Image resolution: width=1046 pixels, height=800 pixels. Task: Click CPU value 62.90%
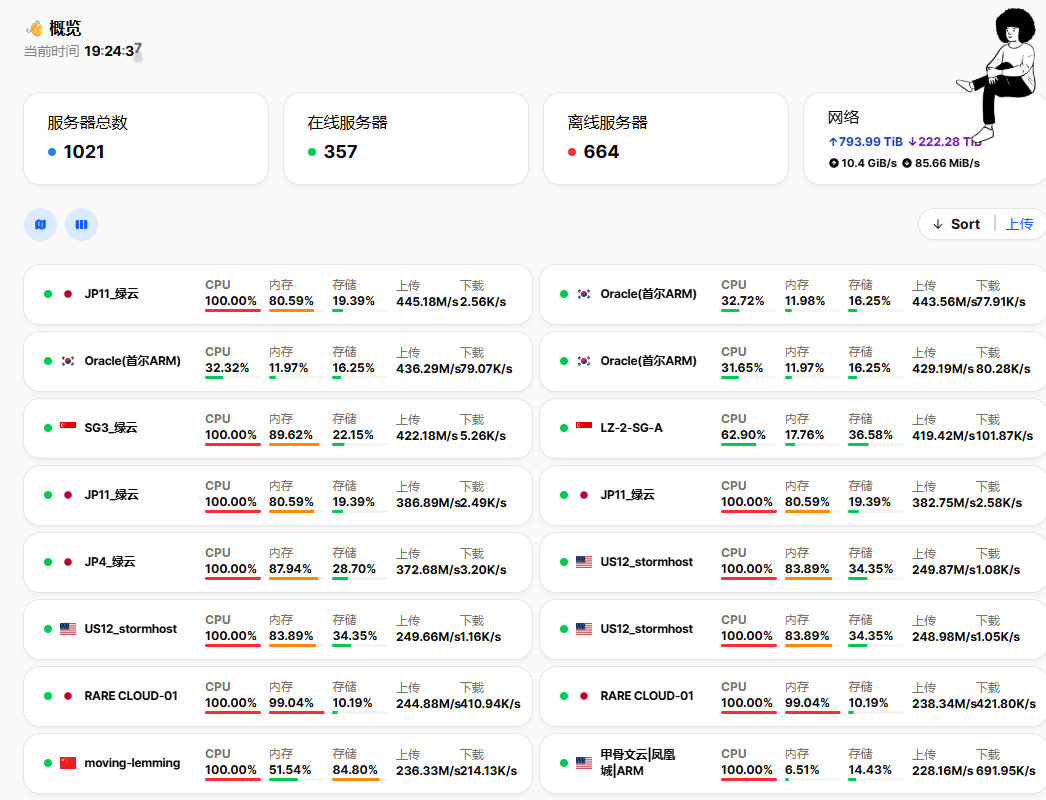(x=743, y=435)
